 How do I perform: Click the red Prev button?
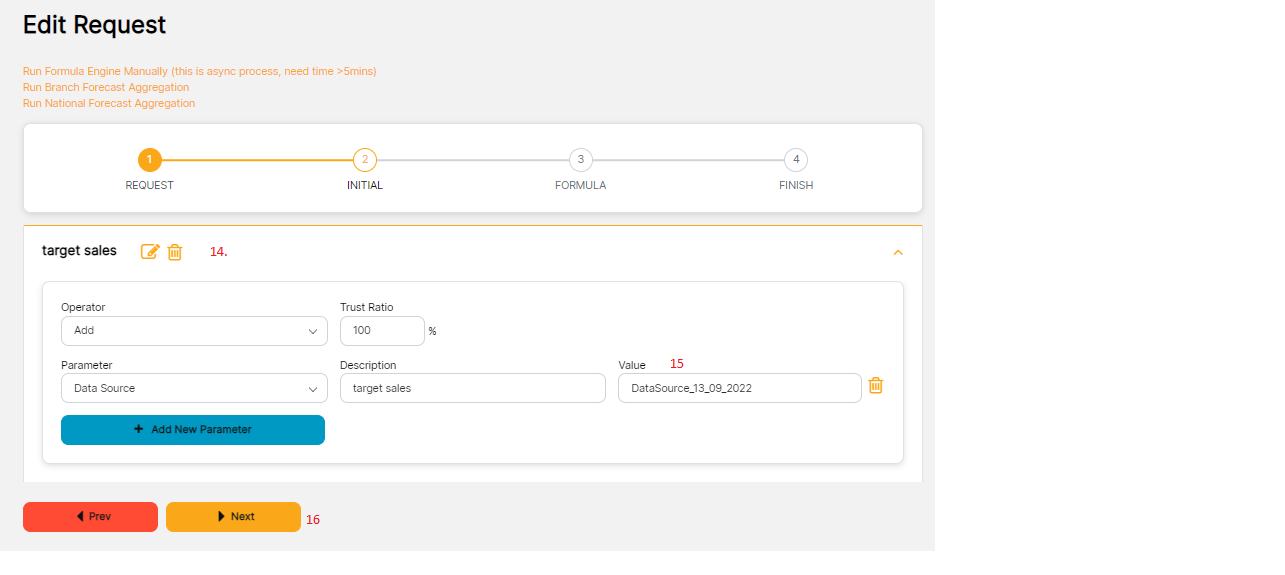tap(91, 517)
